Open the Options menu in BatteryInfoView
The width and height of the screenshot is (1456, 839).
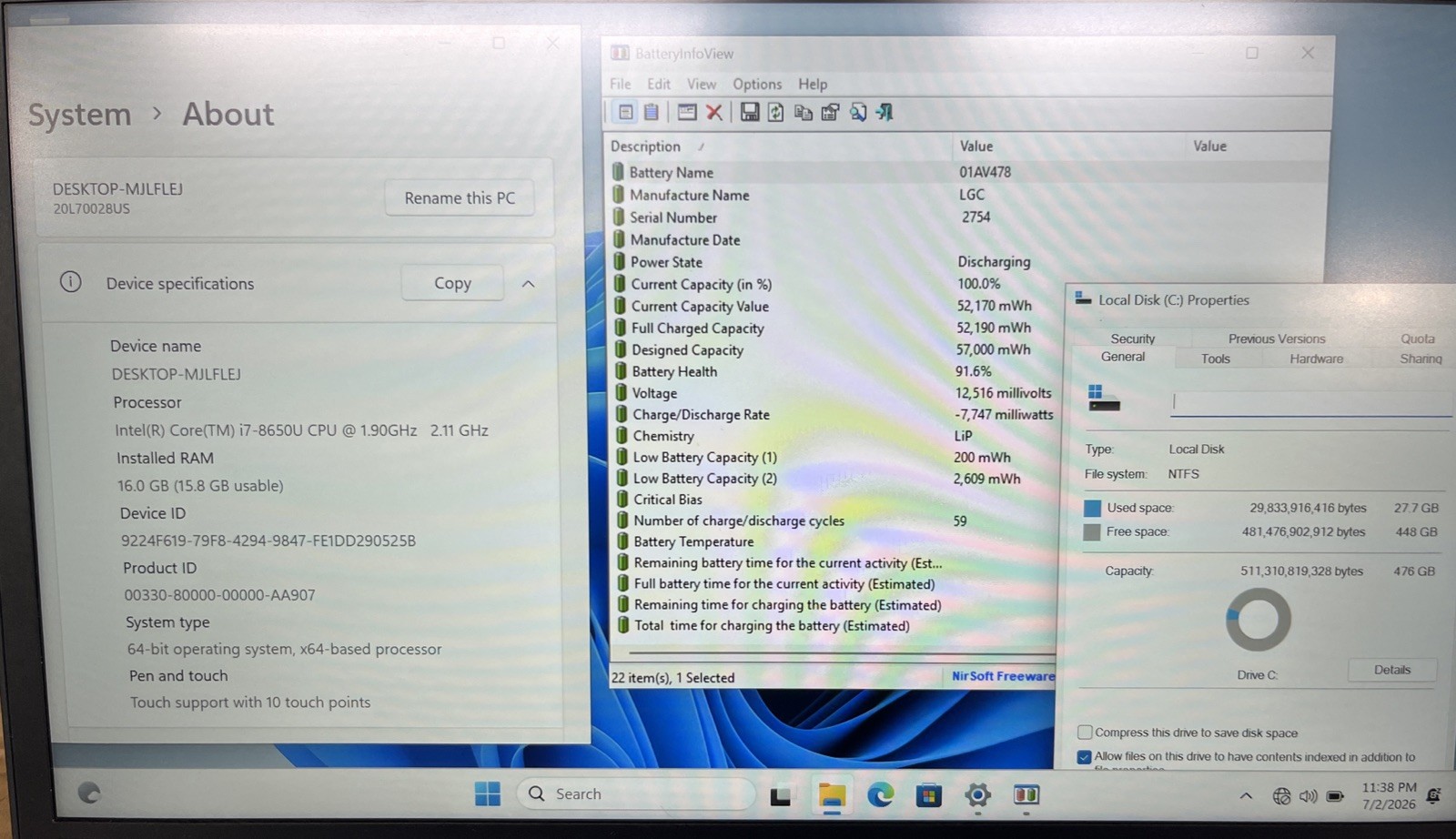click(757, 84)
